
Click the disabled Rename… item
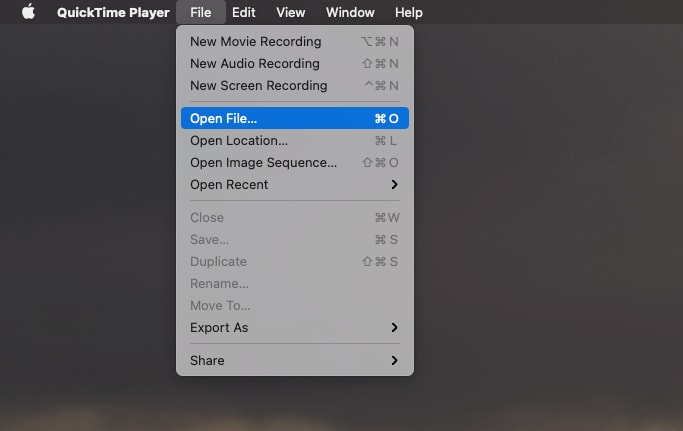click(x=295, y=283)
